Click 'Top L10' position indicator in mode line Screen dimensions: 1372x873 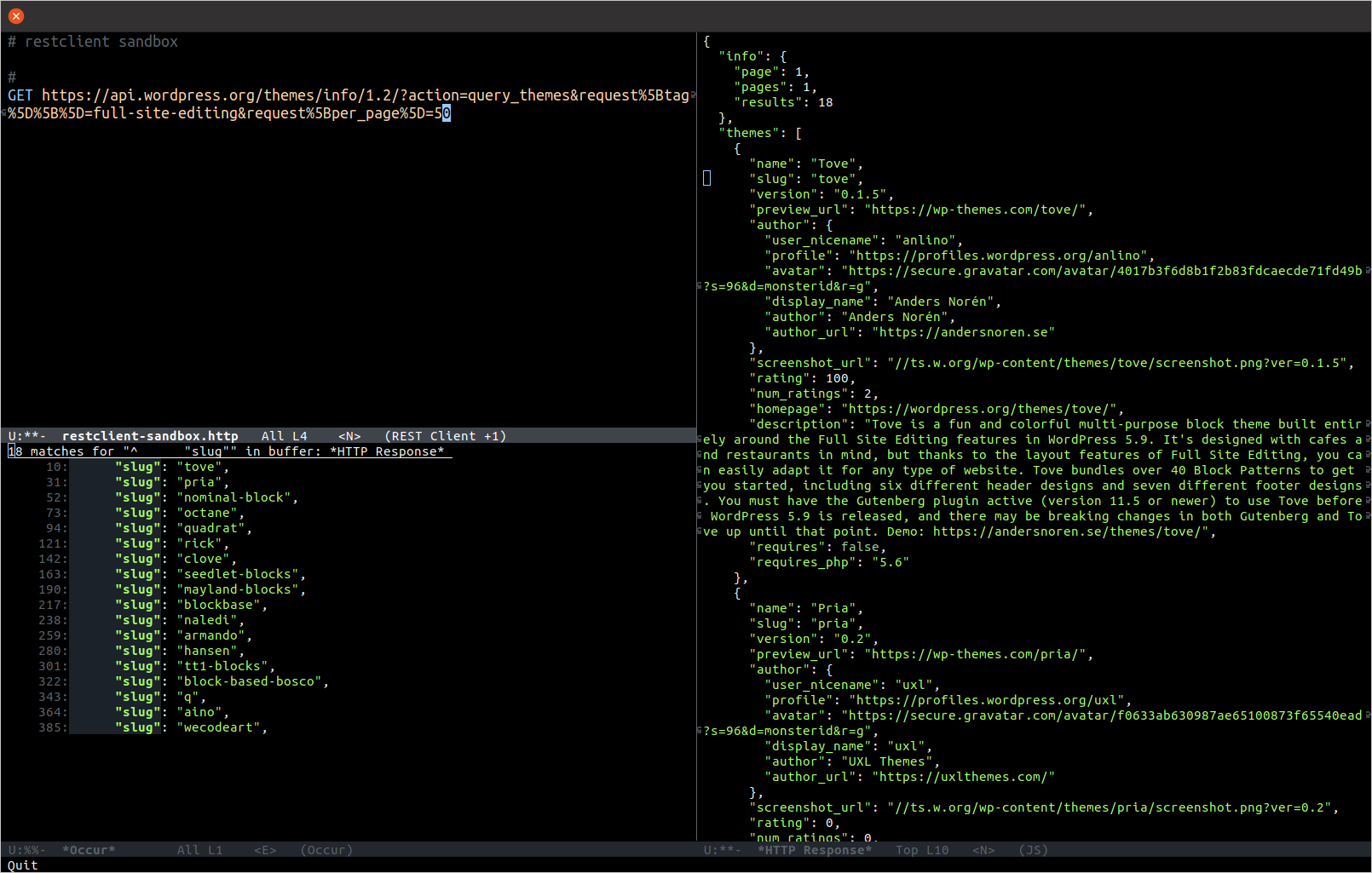(x=922, y=850)
